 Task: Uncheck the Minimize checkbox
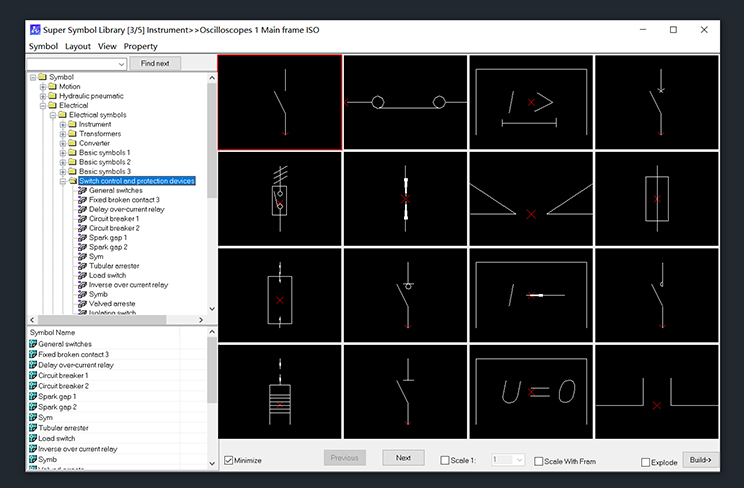point(229,460)
